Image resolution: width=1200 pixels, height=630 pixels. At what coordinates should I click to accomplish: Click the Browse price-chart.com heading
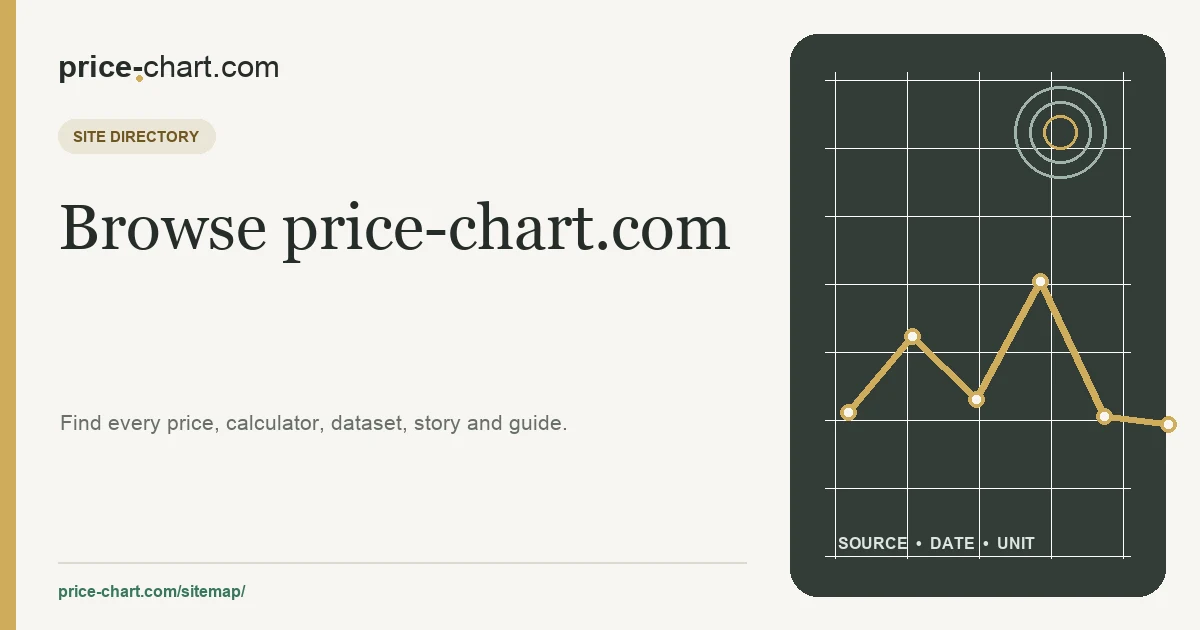click(395, 228)
